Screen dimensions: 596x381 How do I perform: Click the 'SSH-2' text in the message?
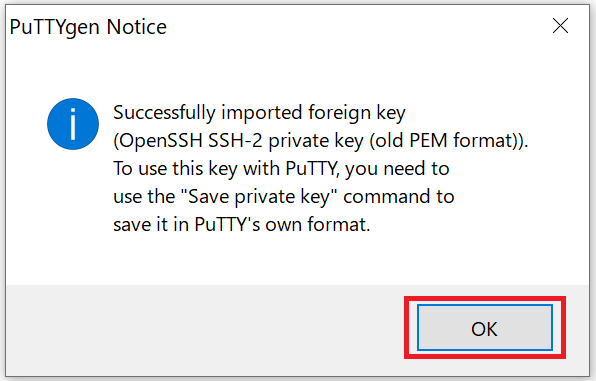click(x=235, y=141)
